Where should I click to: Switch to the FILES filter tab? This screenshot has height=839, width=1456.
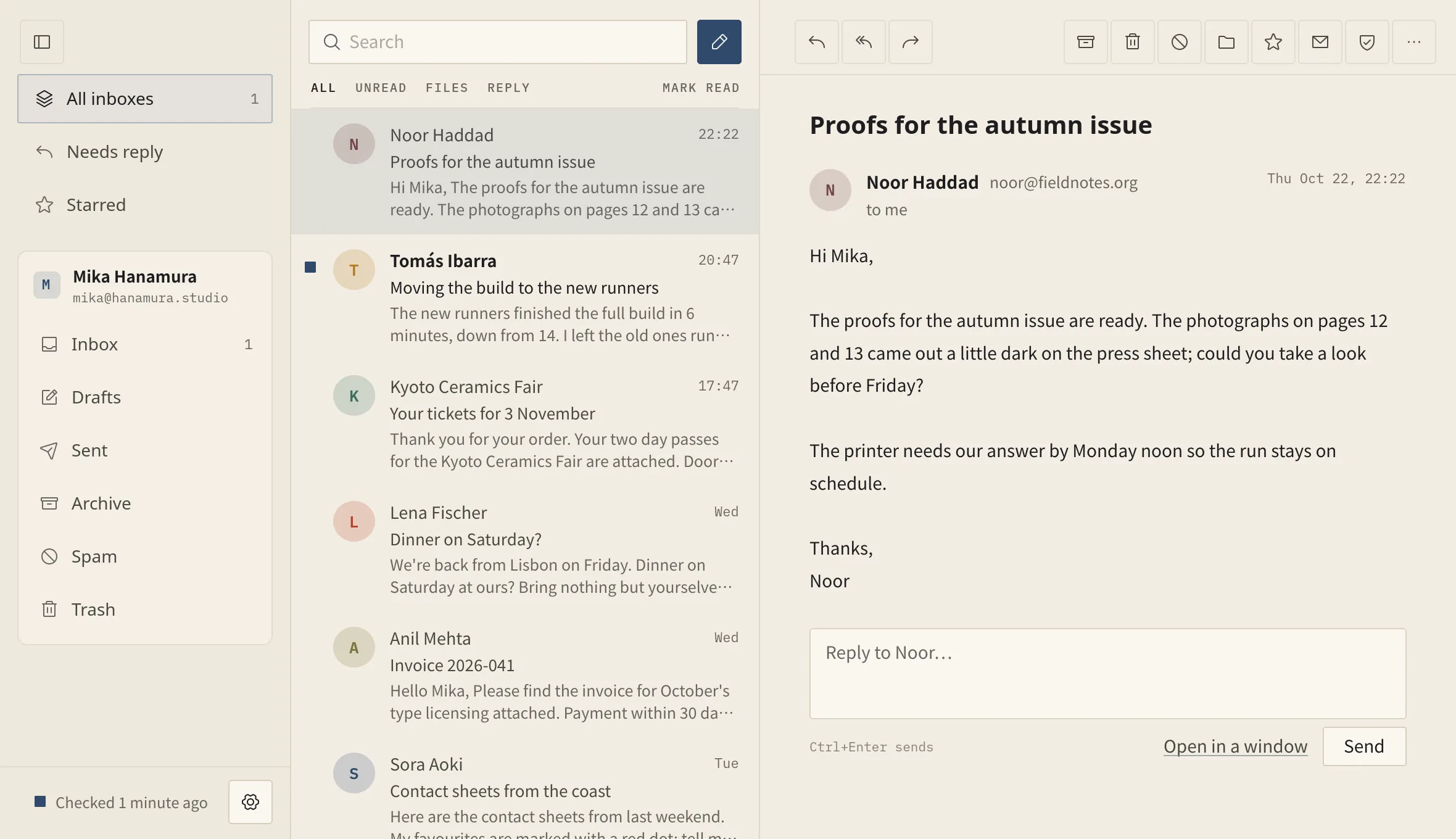(447, 88)
